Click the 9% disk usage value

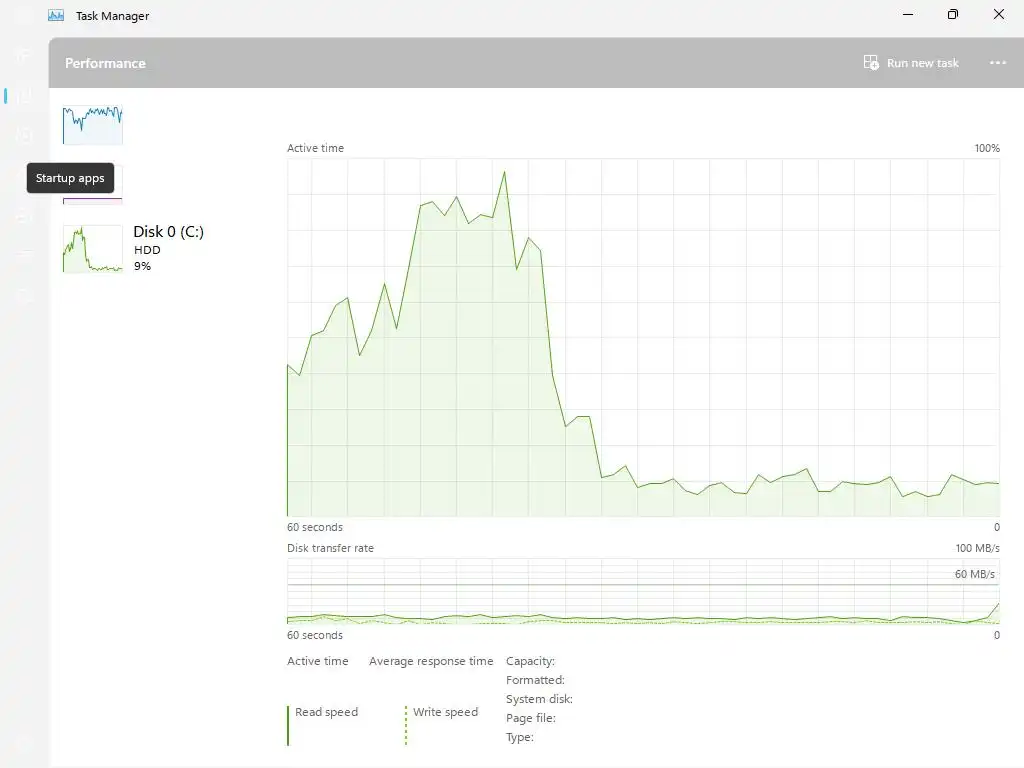(142, 266)
